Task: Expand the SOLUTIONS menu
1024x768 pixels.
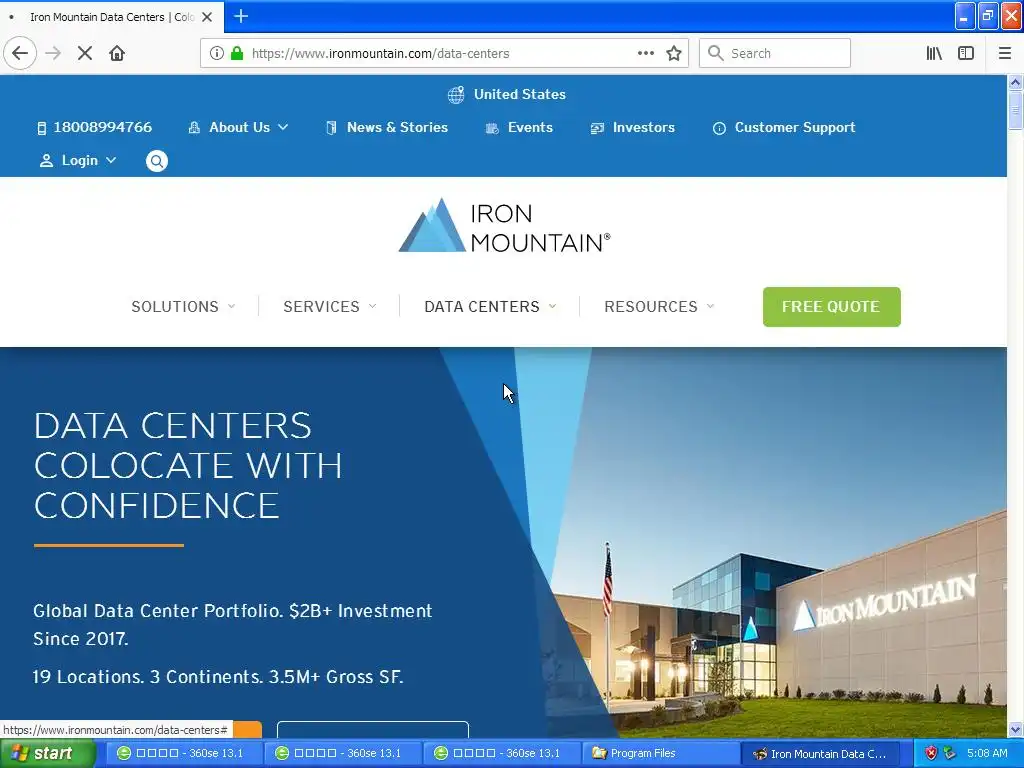Action: 183,306
